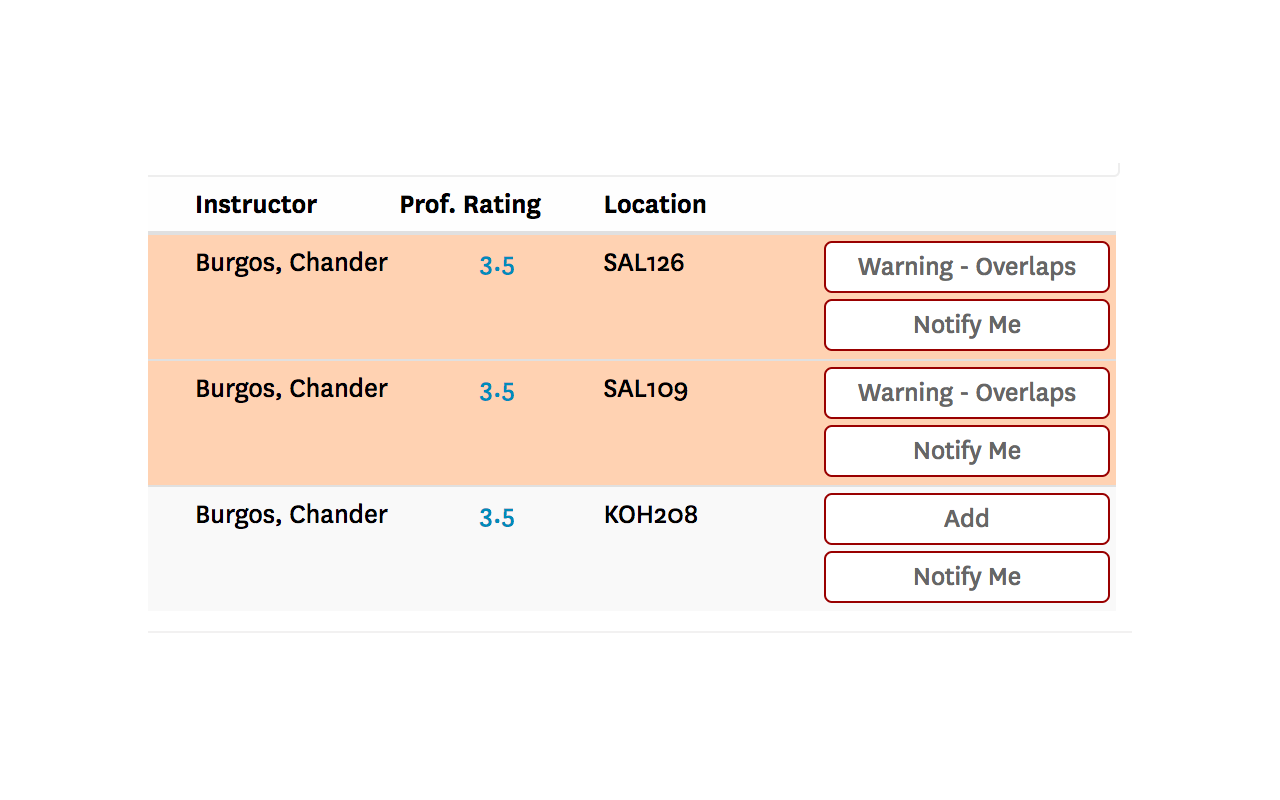Select instructor Burgos, Chander in the middle row
The image size is (1280, 800).
click(x=291, y=388)
